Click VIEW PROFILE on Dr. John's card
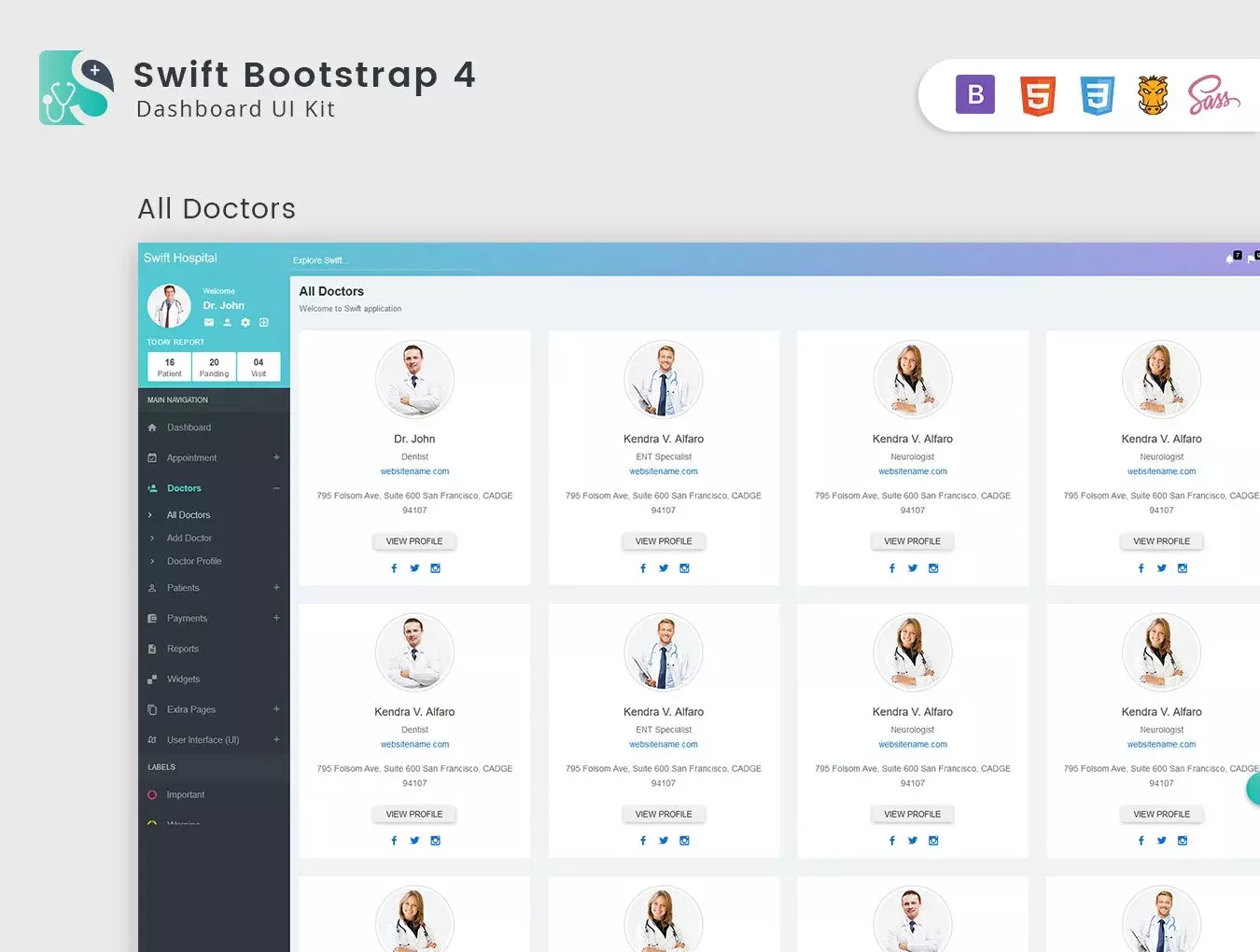This screenshot has width=1260, height=952. 414,541
